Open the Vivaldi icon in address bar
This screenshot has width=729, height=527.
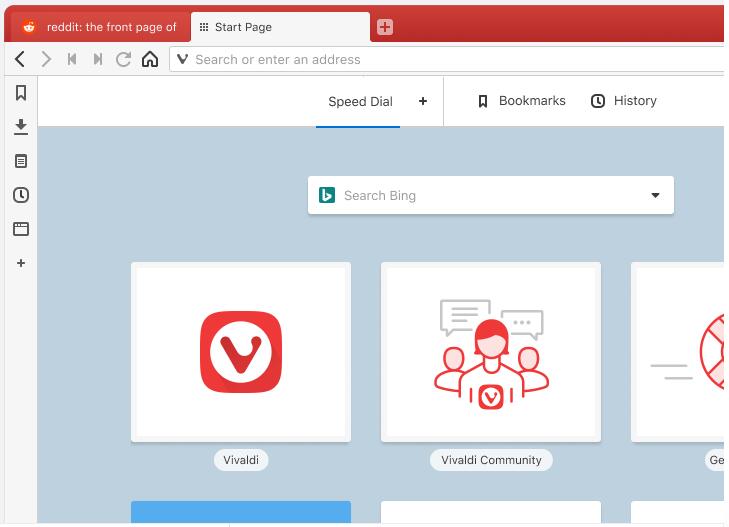point(183,59)
